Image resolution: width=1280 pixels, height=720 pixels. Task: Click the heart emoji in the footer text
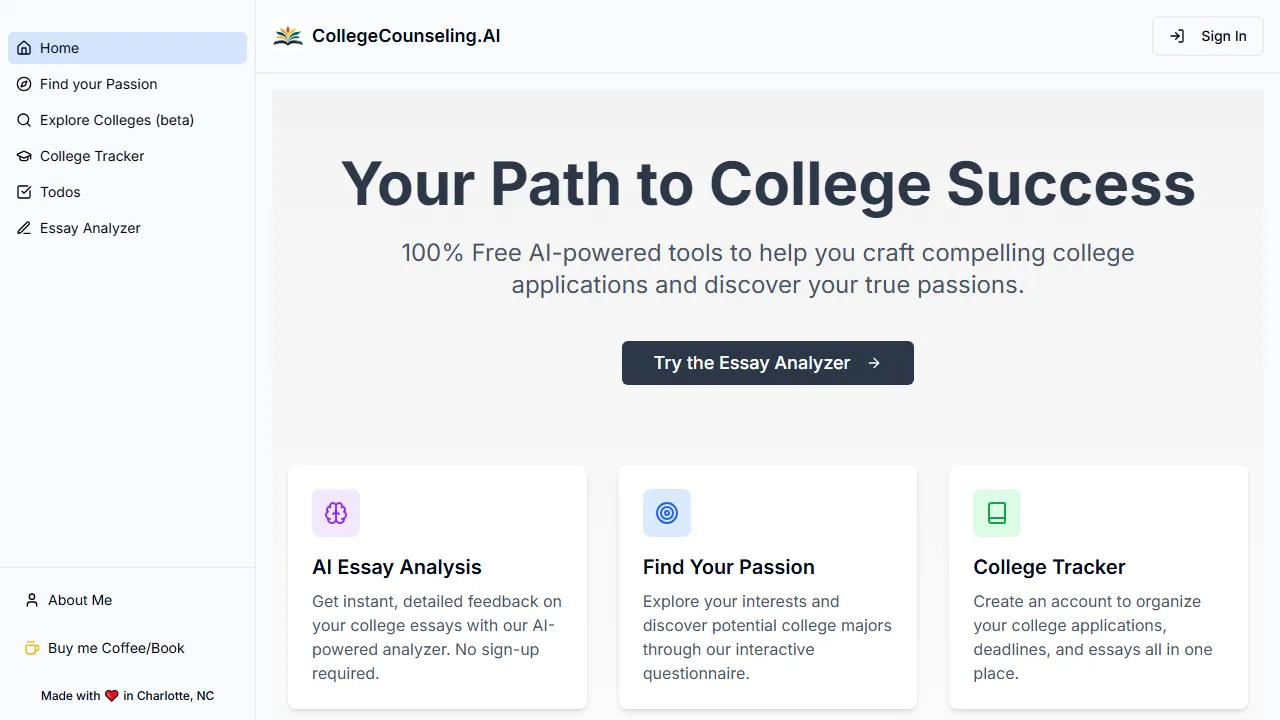pos(111,695)
